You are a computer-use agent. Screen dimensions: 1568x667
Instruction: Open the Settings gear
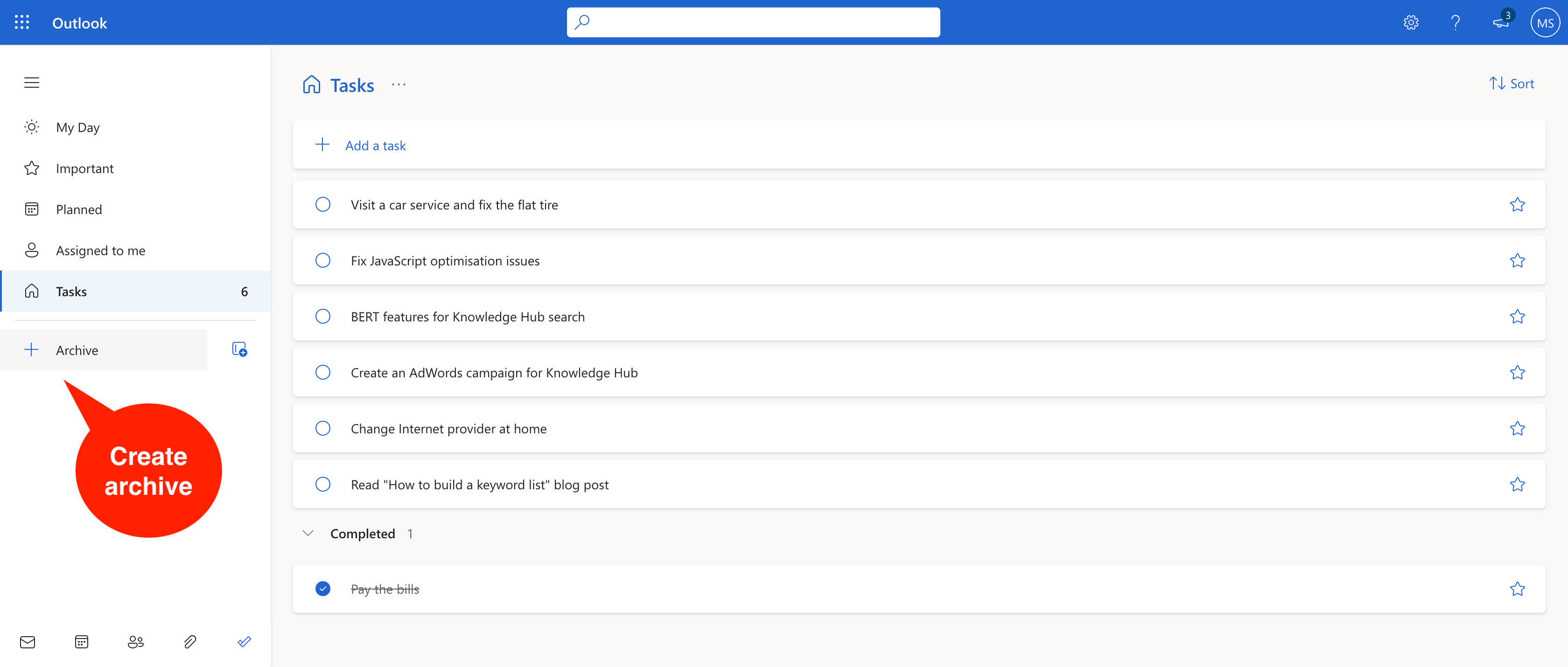[1411, 22]
